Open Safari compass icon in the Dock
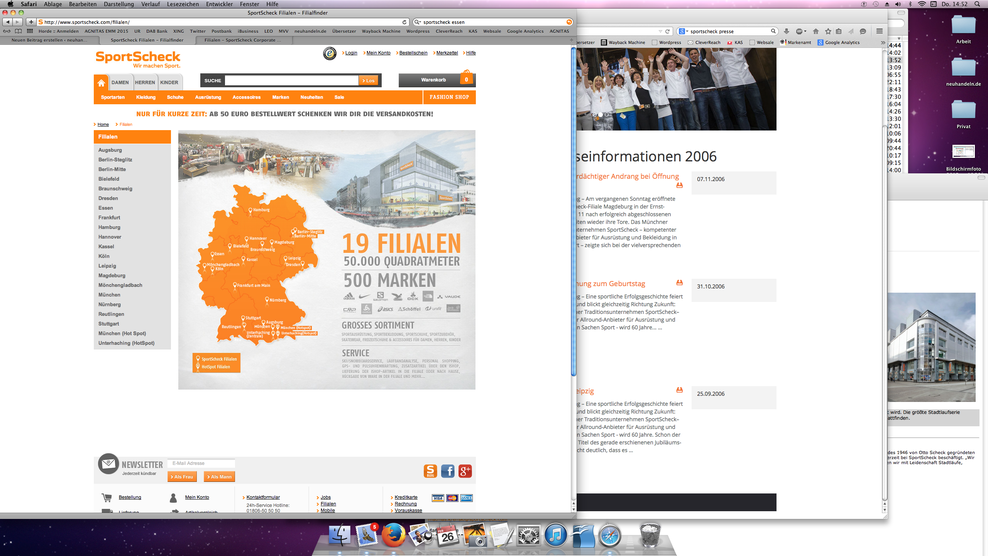Viewport: 988px width, 556px height. 610,535
